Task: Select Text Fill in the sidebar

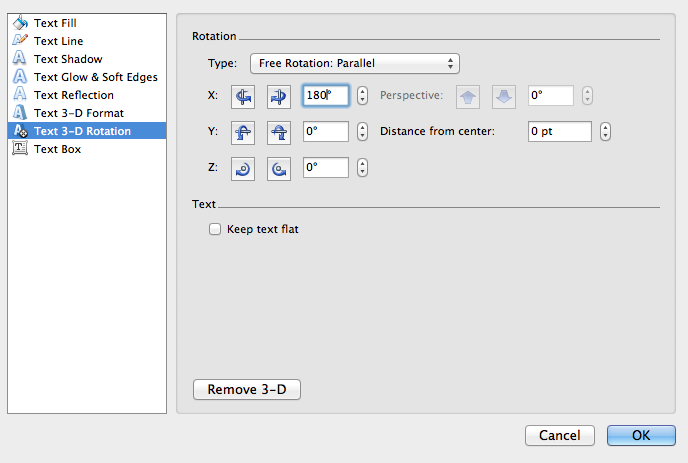Action: click(55, 23)
